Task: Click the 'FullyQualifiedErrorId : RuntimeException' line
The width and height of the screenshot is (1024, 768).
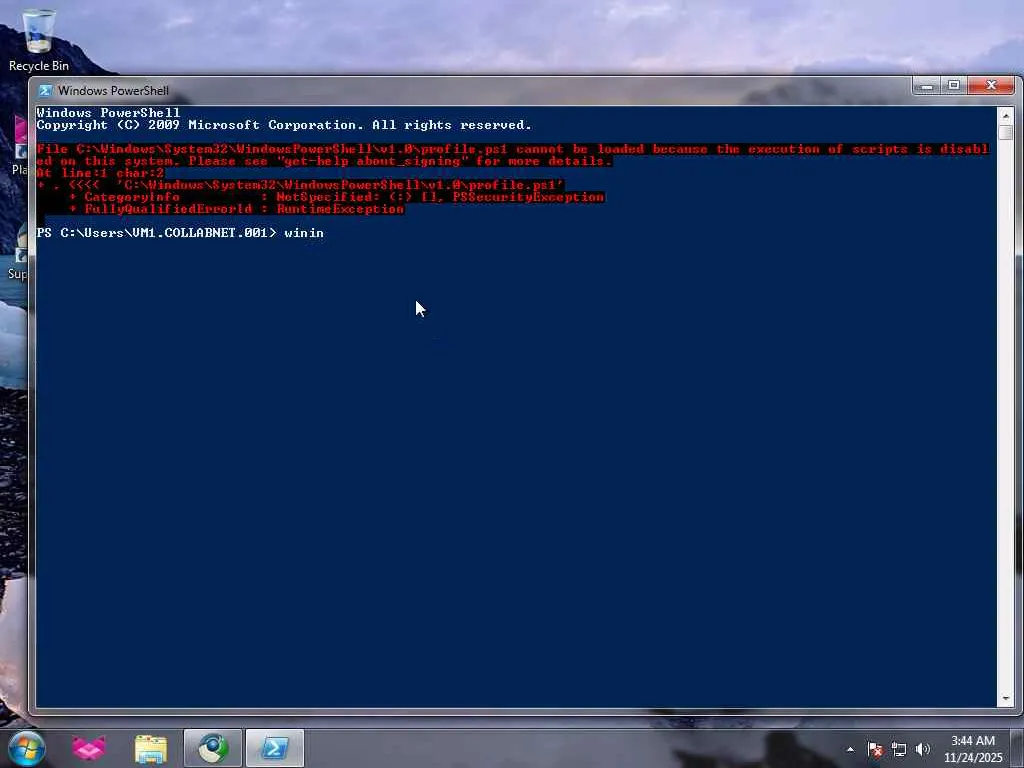Action: (236, 209)
